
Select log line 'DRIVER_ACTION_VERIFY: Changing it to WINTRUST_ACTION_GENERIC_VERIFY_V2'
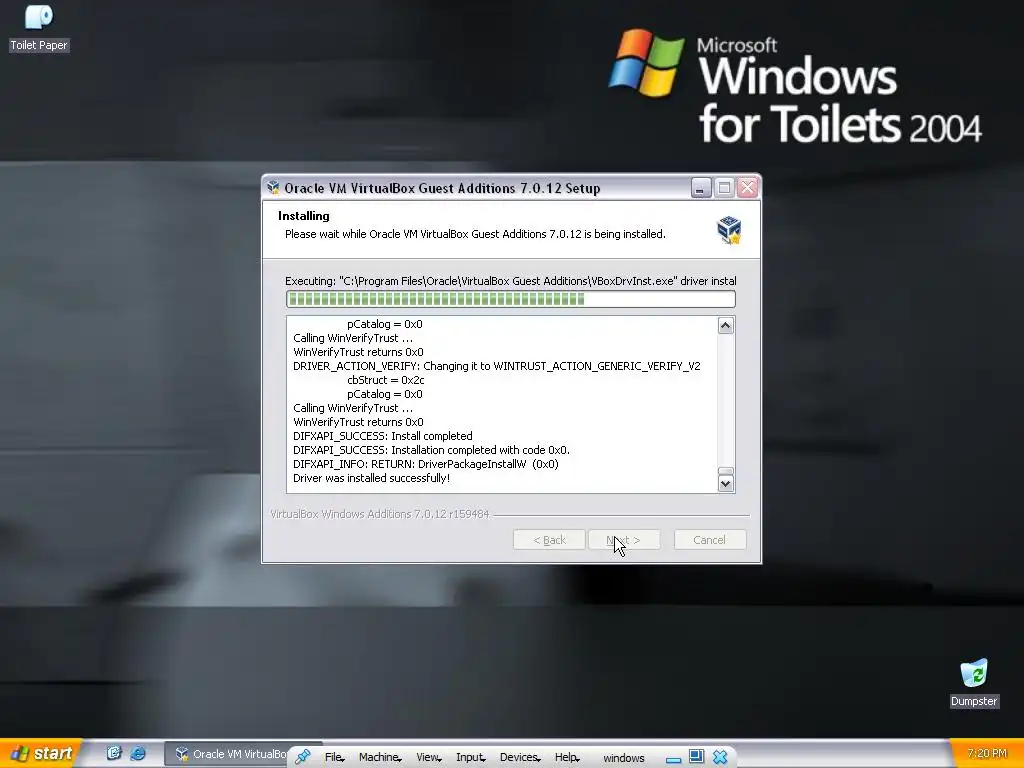[497, 366]
